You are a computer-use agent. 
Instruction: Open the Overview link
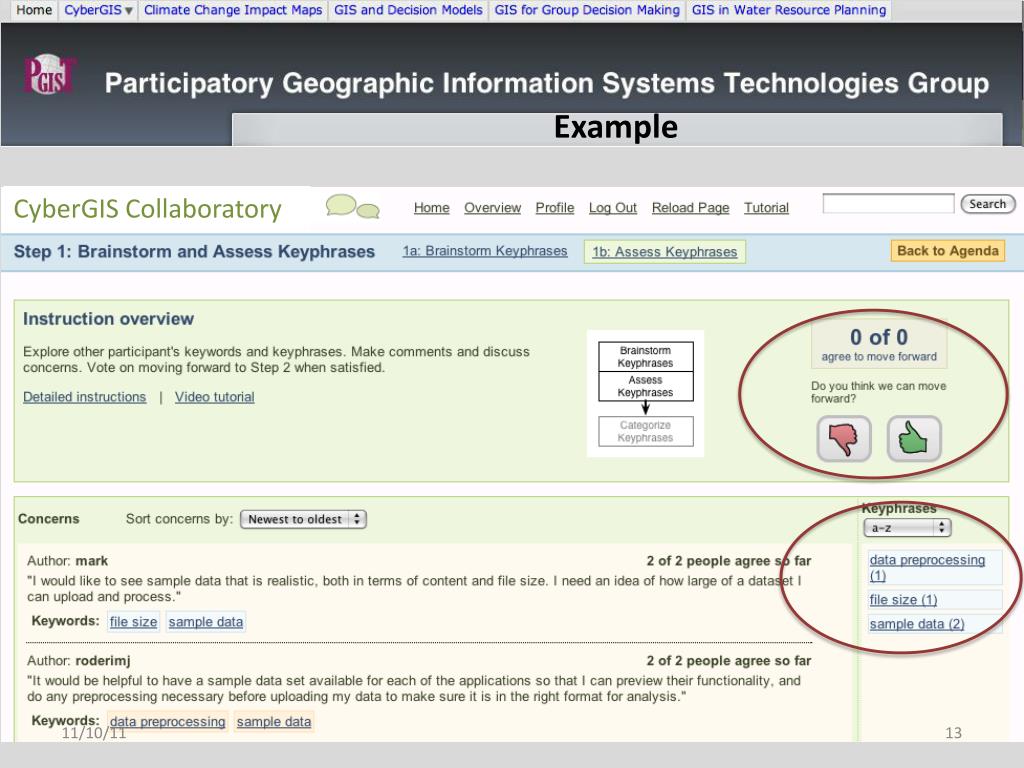(x=492, y=208)
